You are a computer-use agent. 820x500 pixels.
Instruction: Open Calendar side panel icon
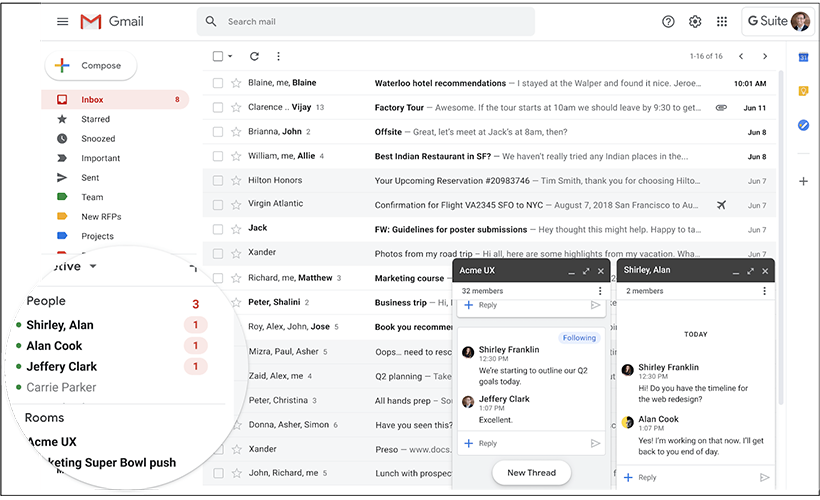pos(803,57)
